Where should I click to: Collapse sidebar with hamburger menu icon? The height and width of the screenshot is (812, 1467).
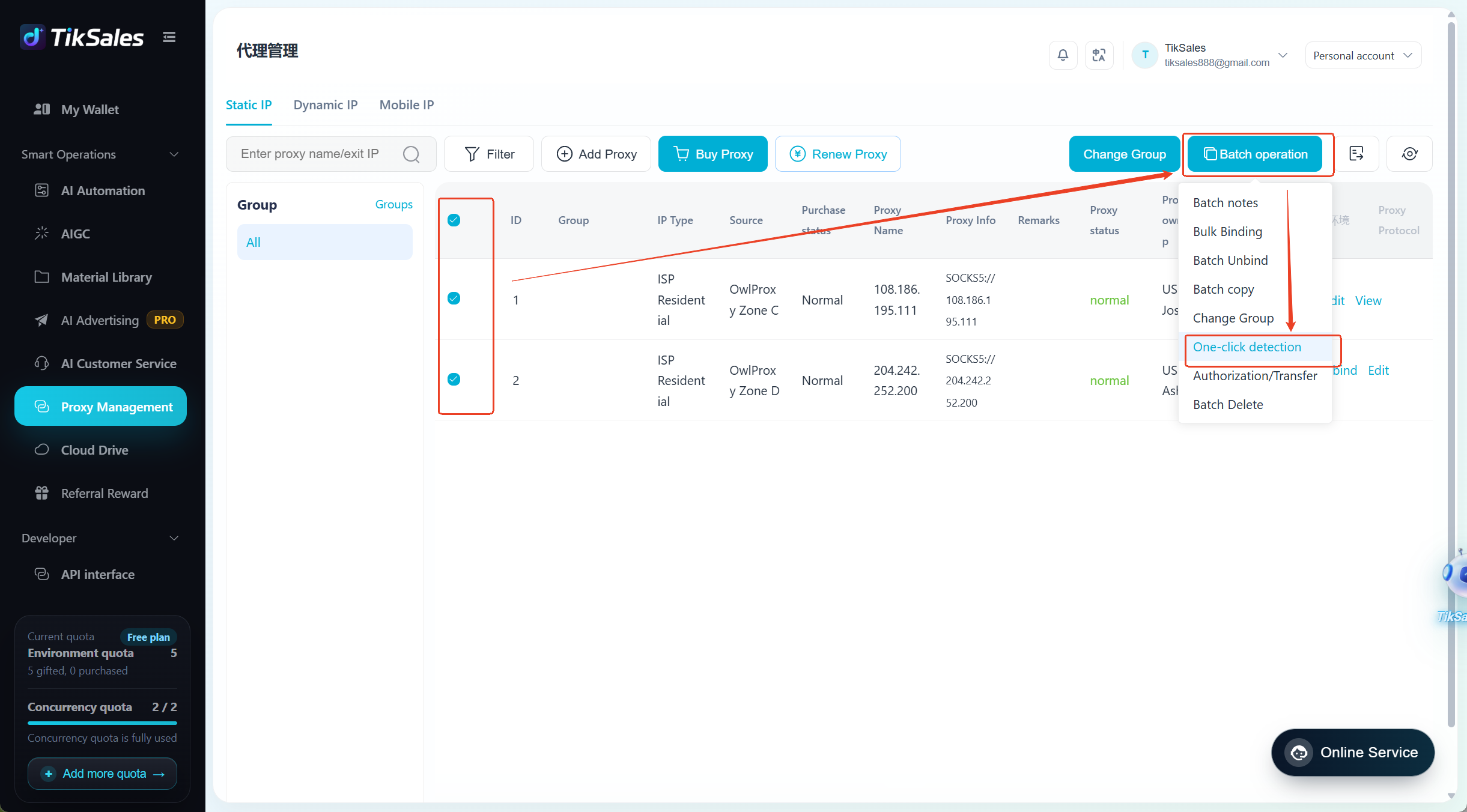pyautogui.click(x=169, y=37)
